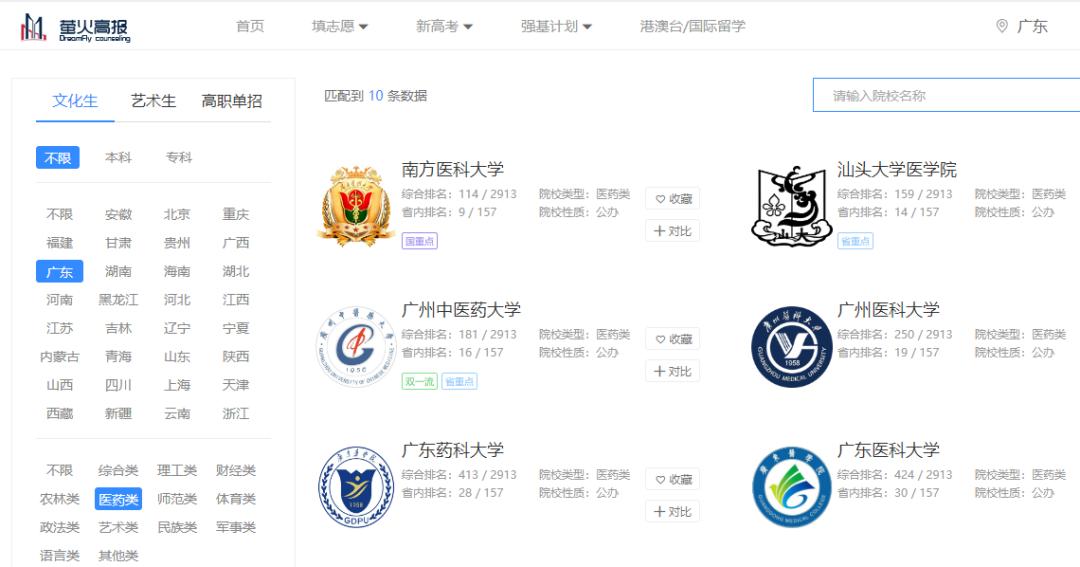Select the 综合类 school type filter
The width and height of the screenshot is (1080, 567).
click(118, 471)
